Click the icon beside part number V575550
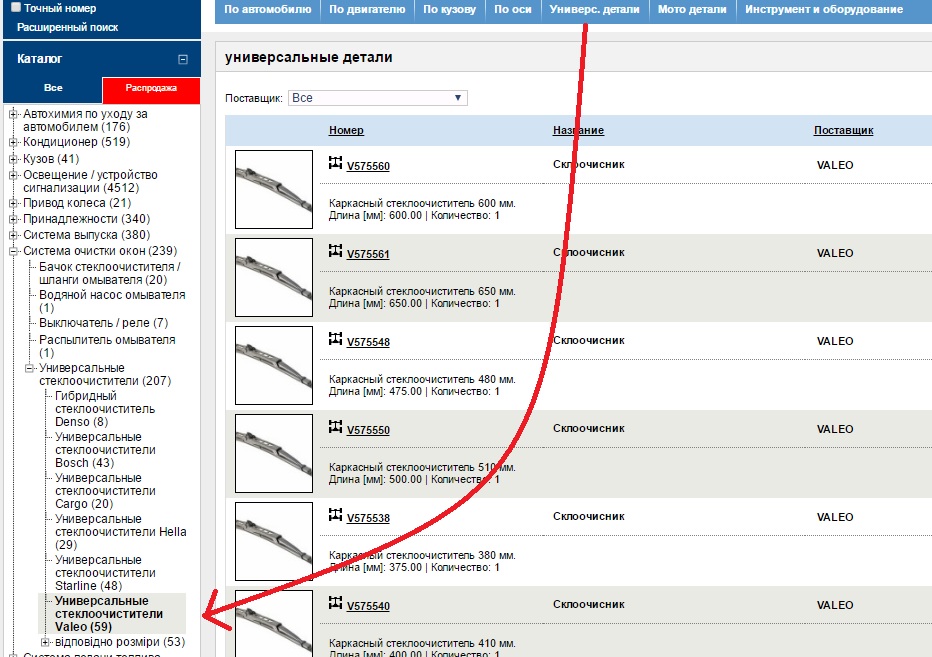The width and height of the screenshot is (932, 657). (336, 427)
